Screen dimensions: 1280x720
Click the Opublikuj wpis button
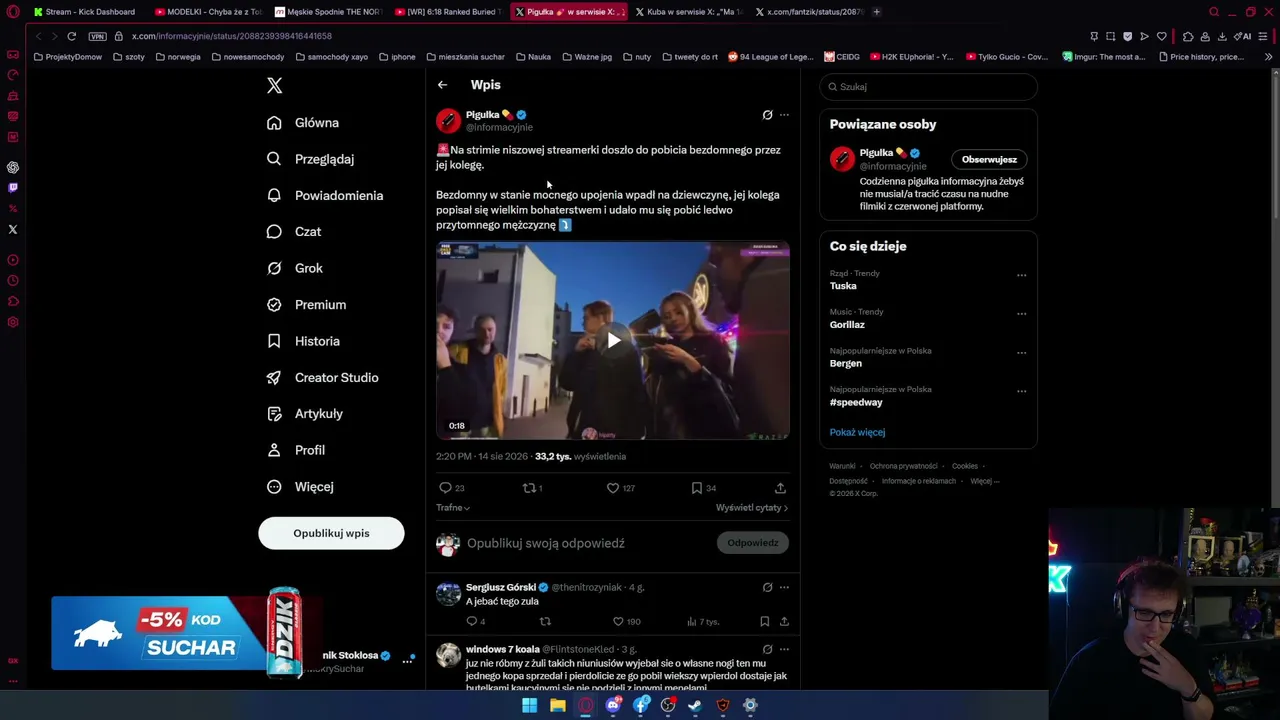click(x=331, y=533)
